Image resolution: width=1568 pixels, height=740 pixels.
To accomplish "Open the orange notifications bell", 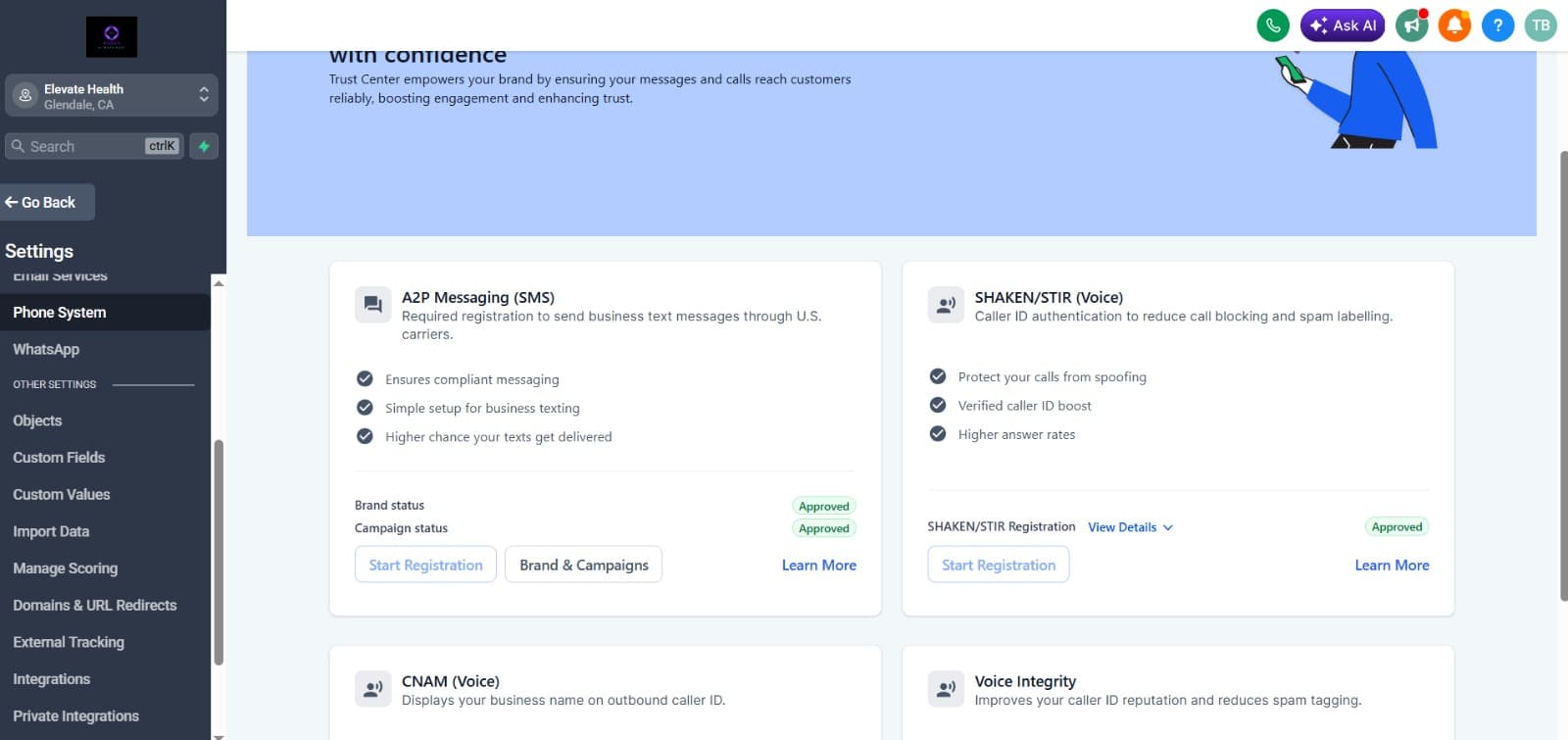I will (x=1455, y=25).
